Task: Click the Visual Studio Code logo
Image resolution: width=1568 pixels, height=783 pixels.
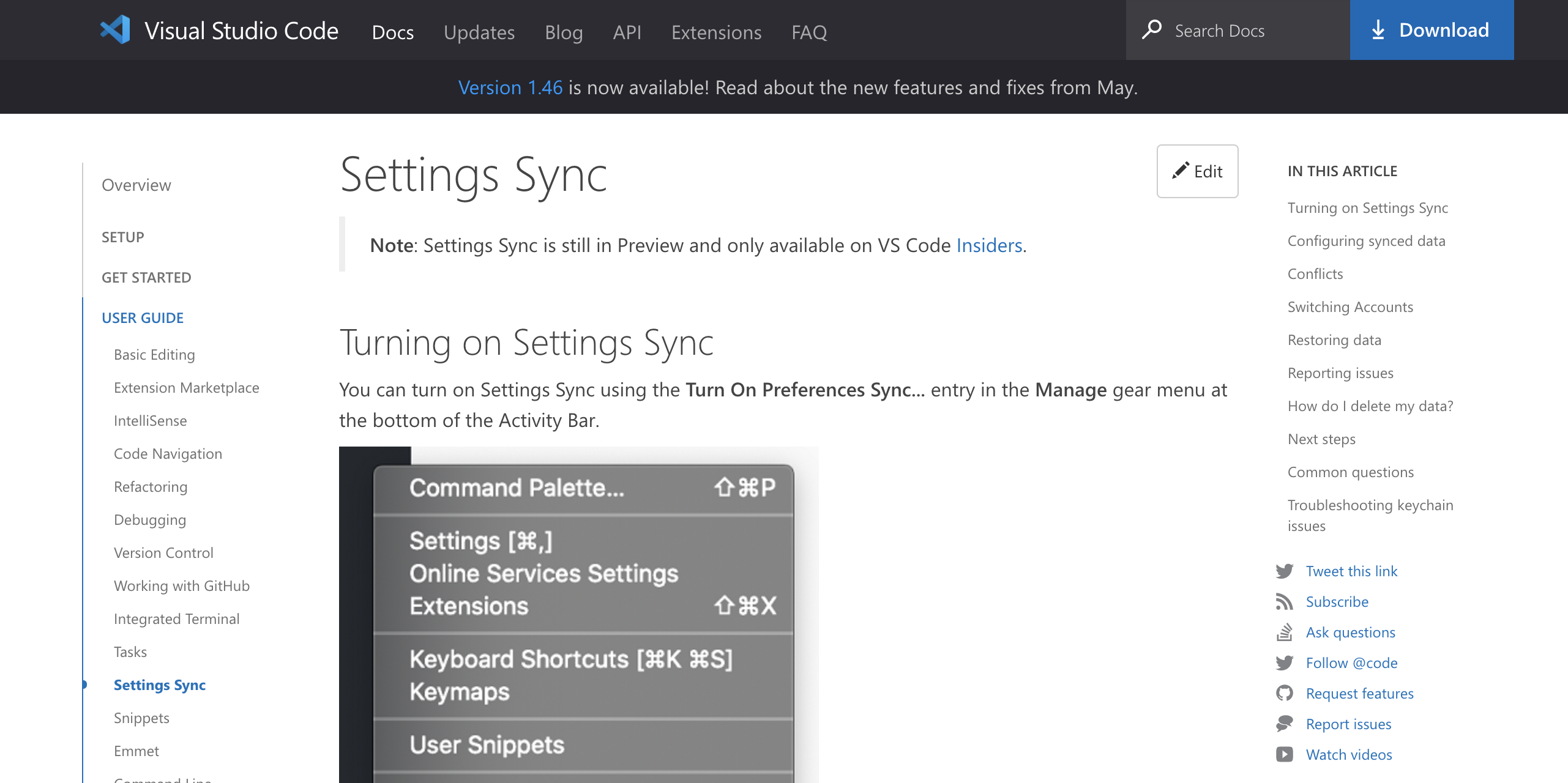Action: click(116, 29)
